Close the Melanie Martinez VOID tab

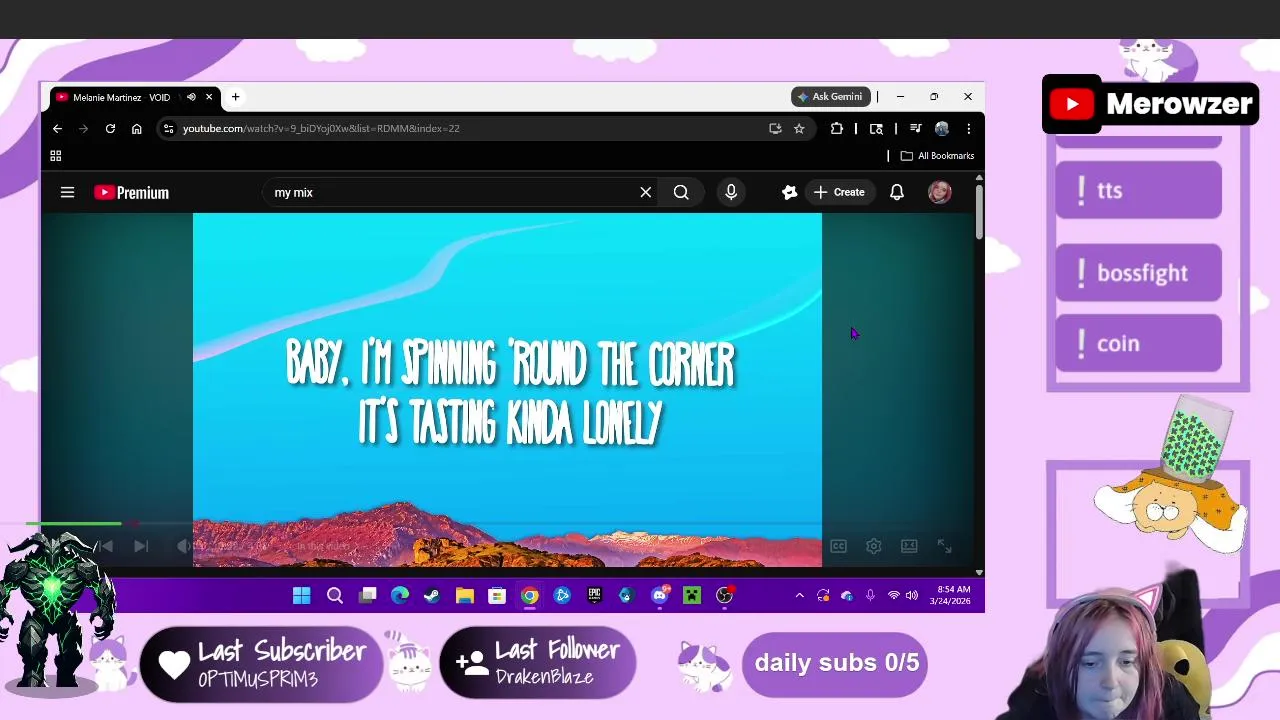pos(209,97)
